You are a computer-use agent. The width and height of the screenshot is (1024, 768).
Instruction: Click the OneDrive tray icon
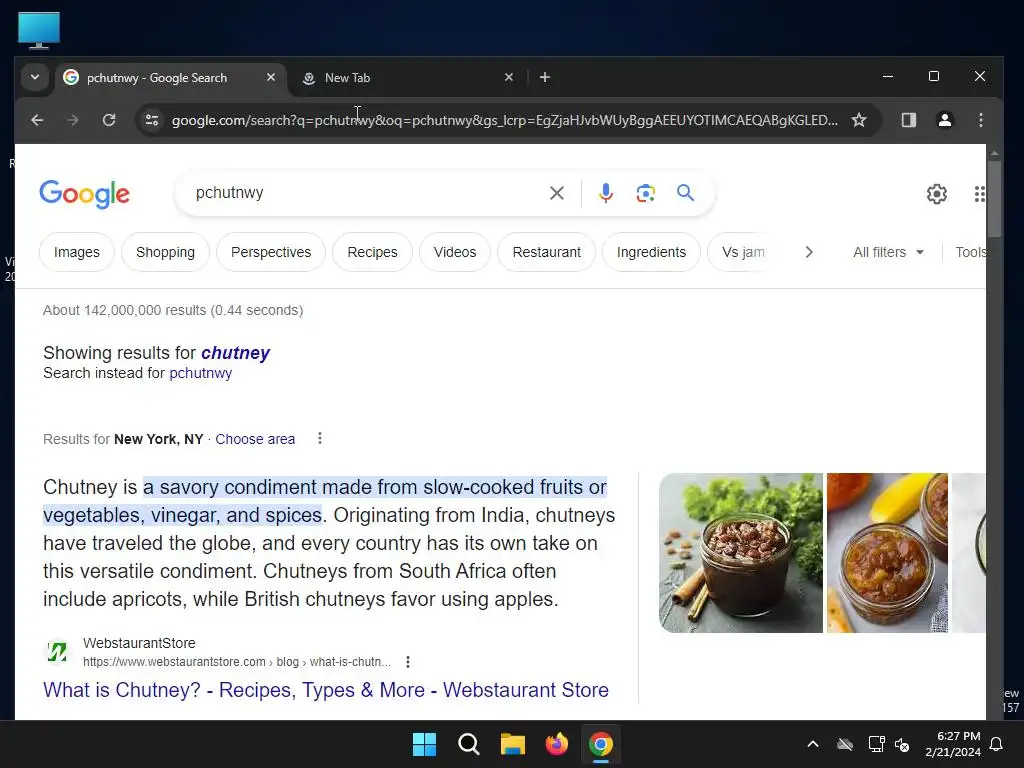(x=845, y=744)
